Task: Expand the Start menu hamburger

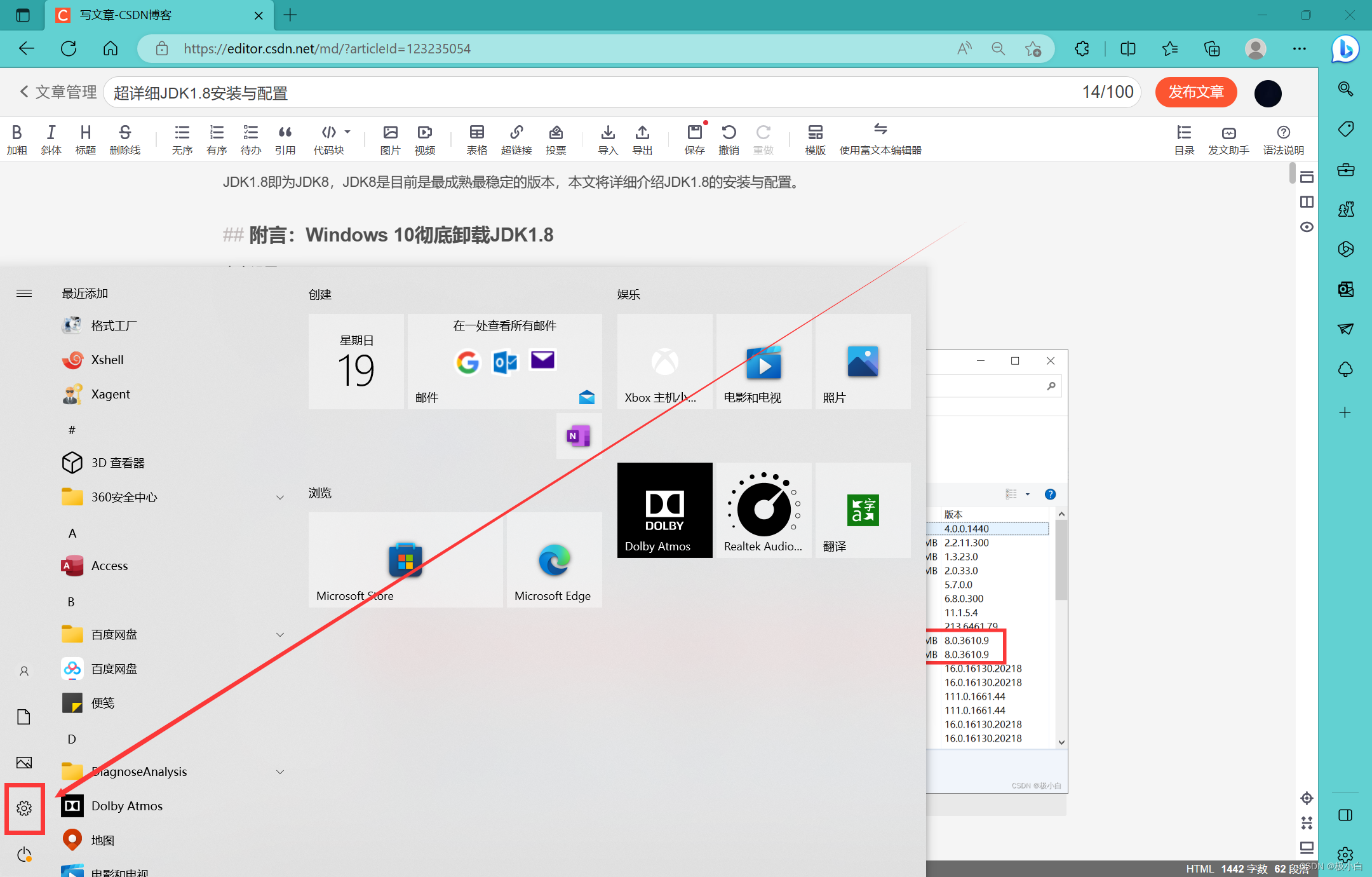Action: pos(24,293)
